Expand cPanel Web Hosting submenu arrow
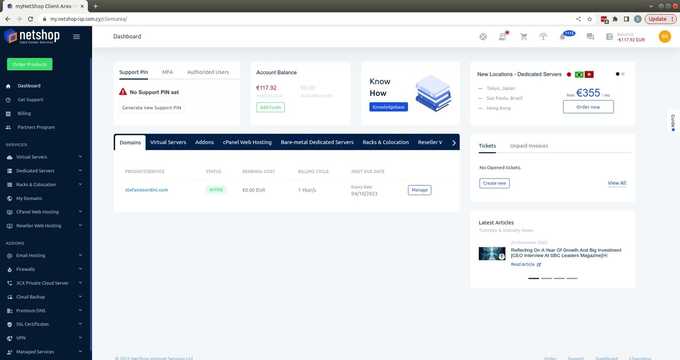Screen dimensions: 680x360 tap(80, 212)
